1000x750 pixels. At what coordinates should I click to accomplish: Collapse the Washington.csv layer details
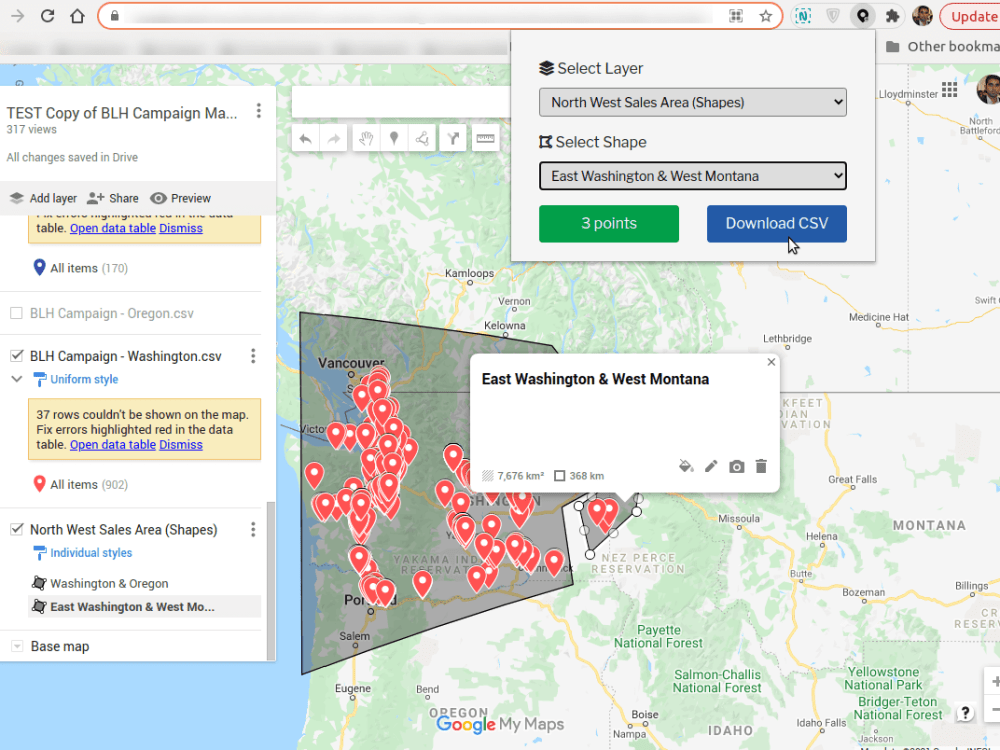click(17, 379)
